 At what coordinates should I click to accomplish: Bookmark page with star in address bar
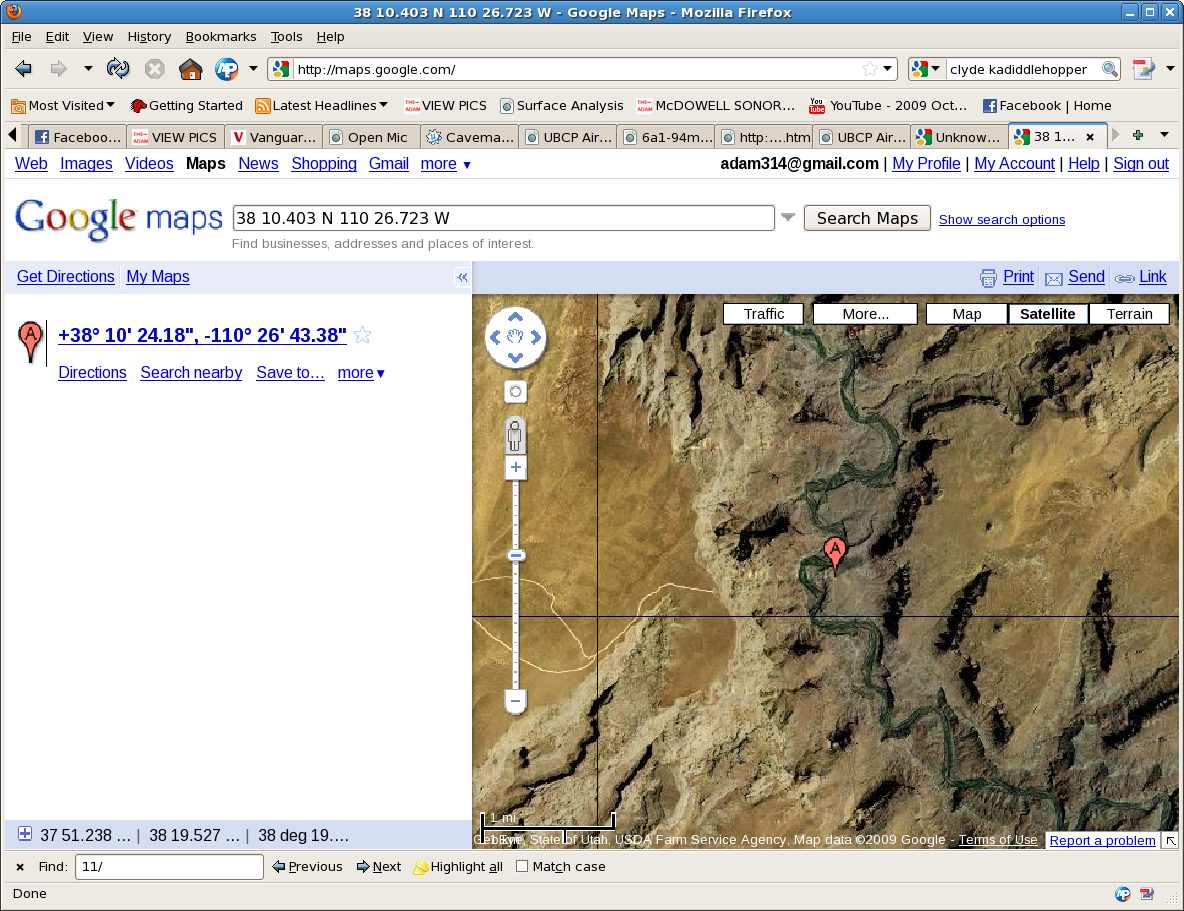click(870, 69)
